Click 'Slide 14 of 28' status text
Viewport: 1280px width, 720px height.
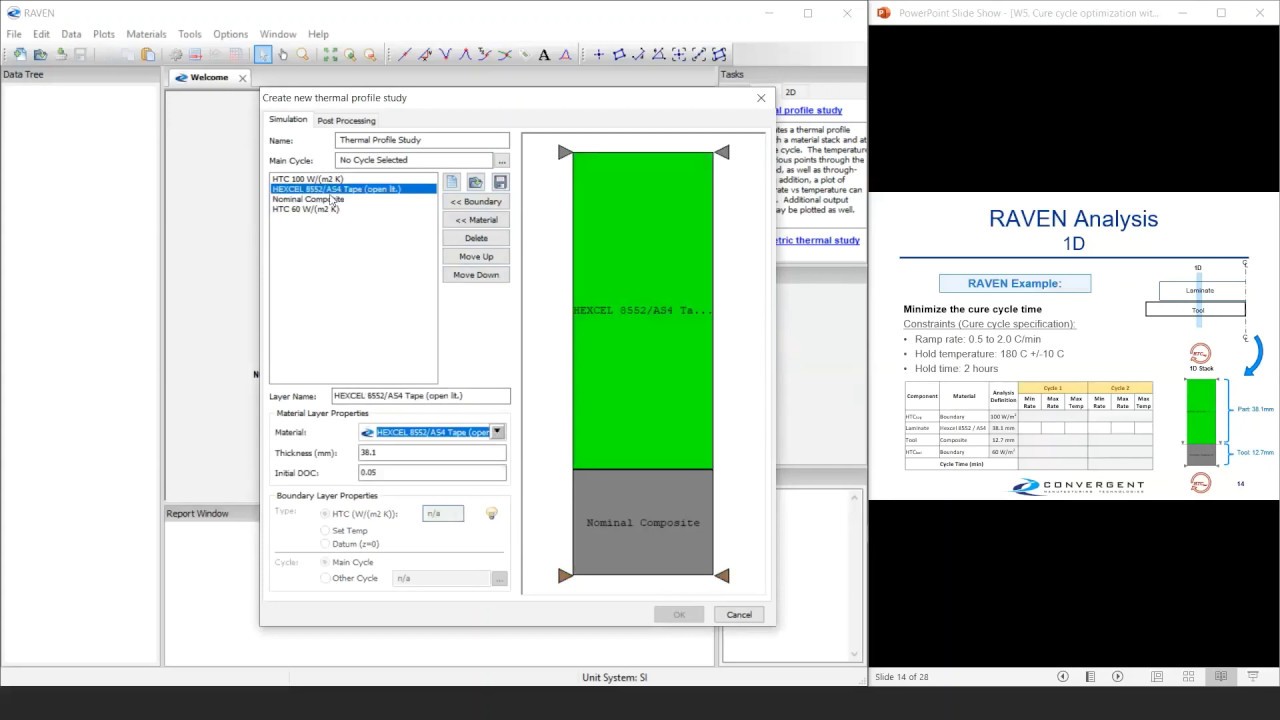coord(902,677)
